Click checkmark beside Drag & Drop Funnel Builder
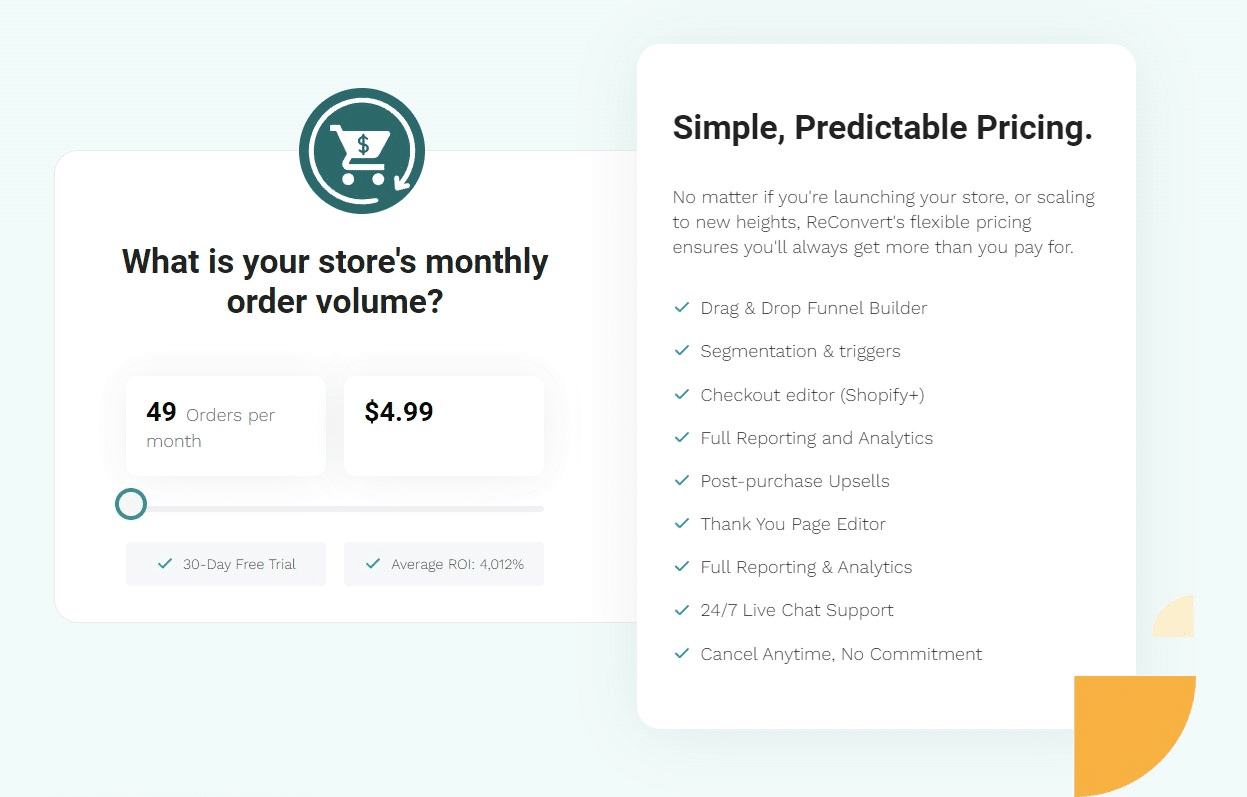The width and height of the screenshot is (1247, 797). pyautogui.click(x=682, y=307)
